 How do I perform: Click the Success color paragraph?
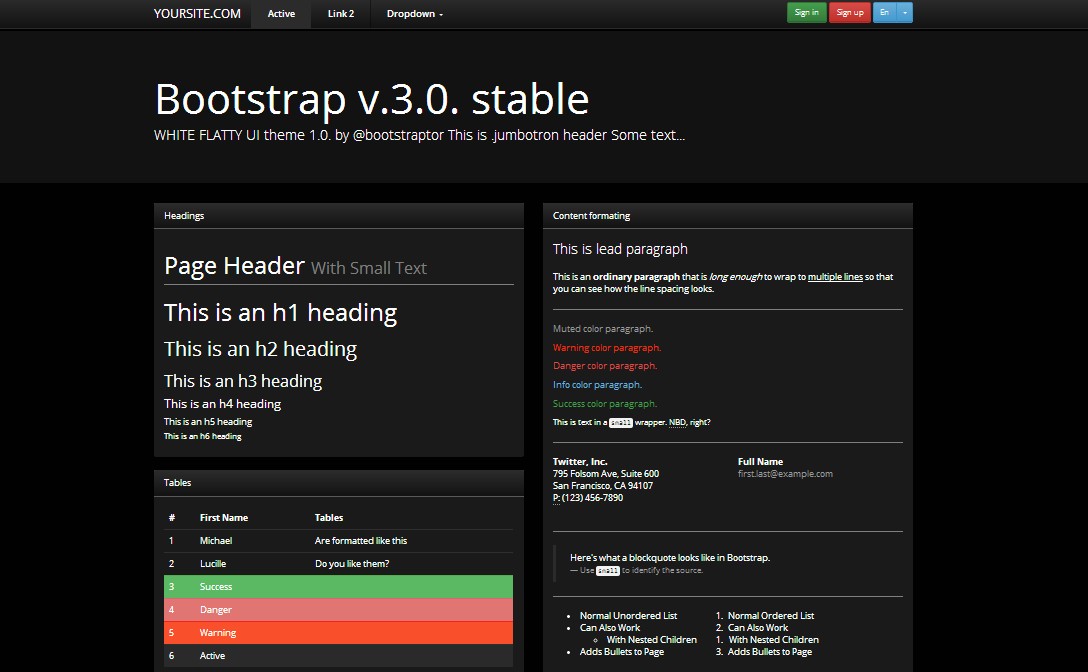pos(604,403)
